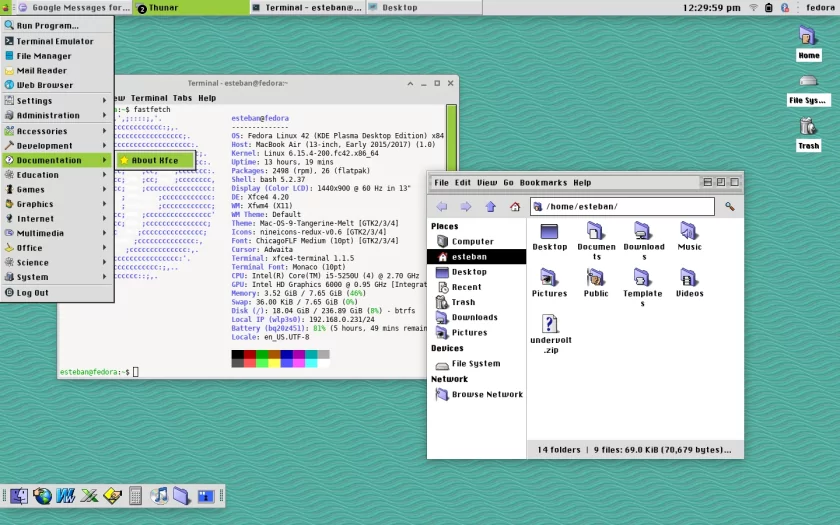Open the music note CD player in the dock

point(159,496)
